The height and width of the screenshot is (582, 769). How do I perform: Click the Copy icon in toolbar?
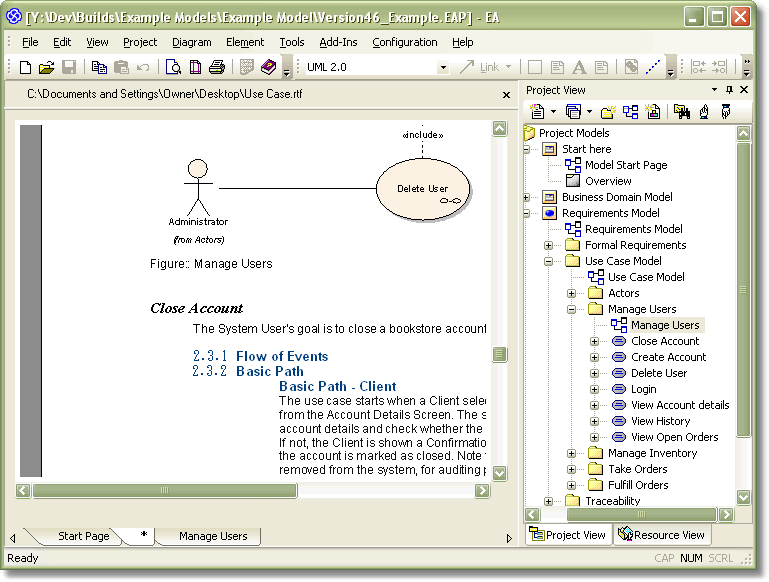(x=99, y=68)
